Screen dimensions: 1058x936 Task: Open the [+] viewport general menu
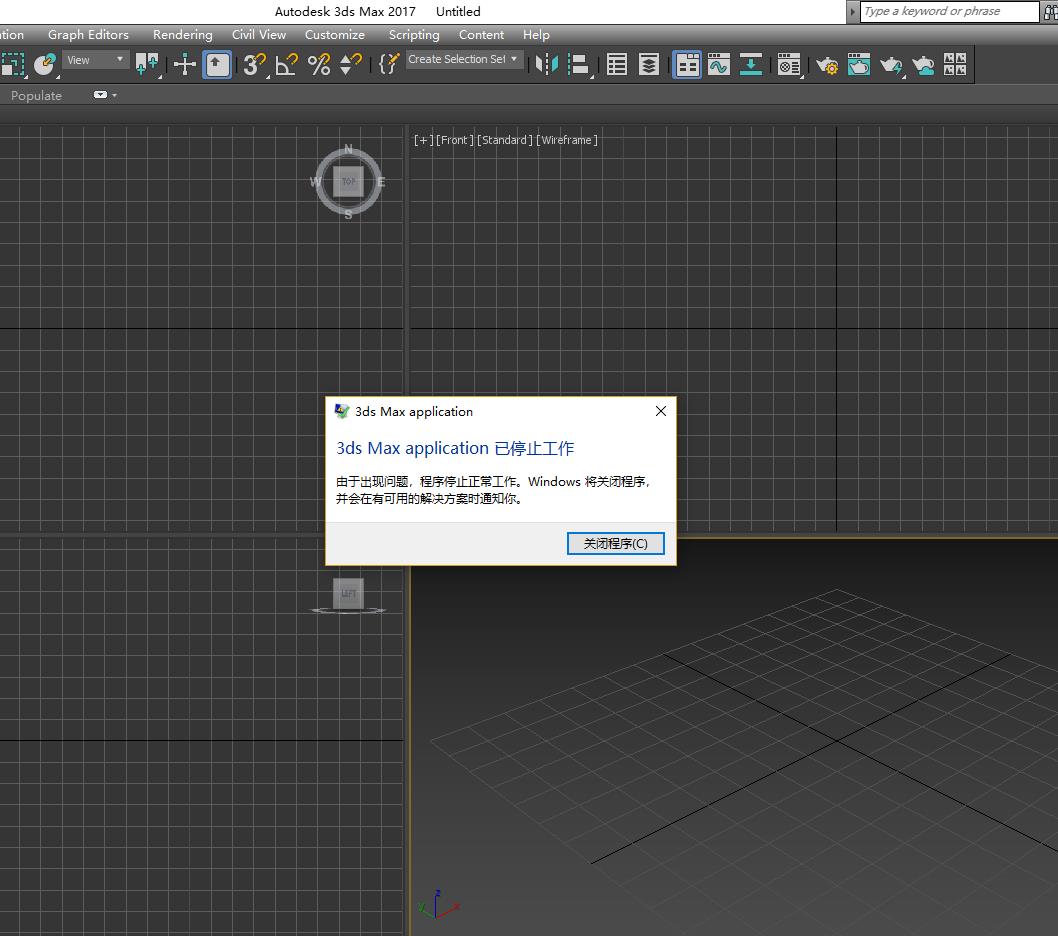(424, 140)
